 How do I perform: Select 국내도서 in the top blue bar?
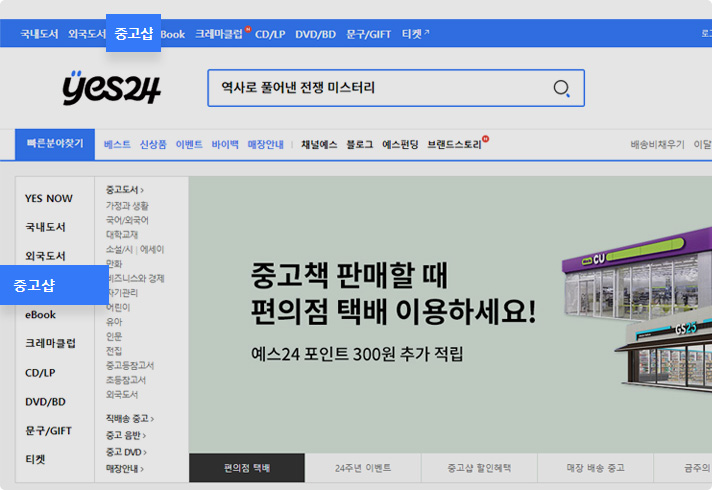coord(40,34)
